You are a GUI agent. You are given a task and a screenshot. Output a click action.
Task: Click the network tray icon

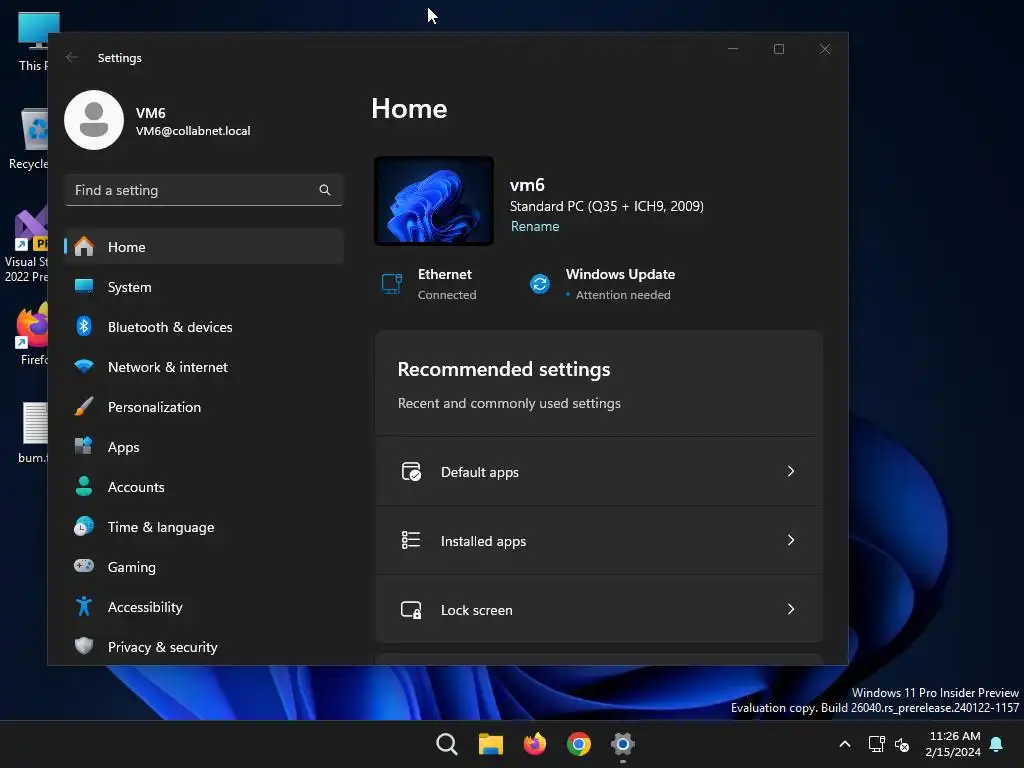(876, 744)
